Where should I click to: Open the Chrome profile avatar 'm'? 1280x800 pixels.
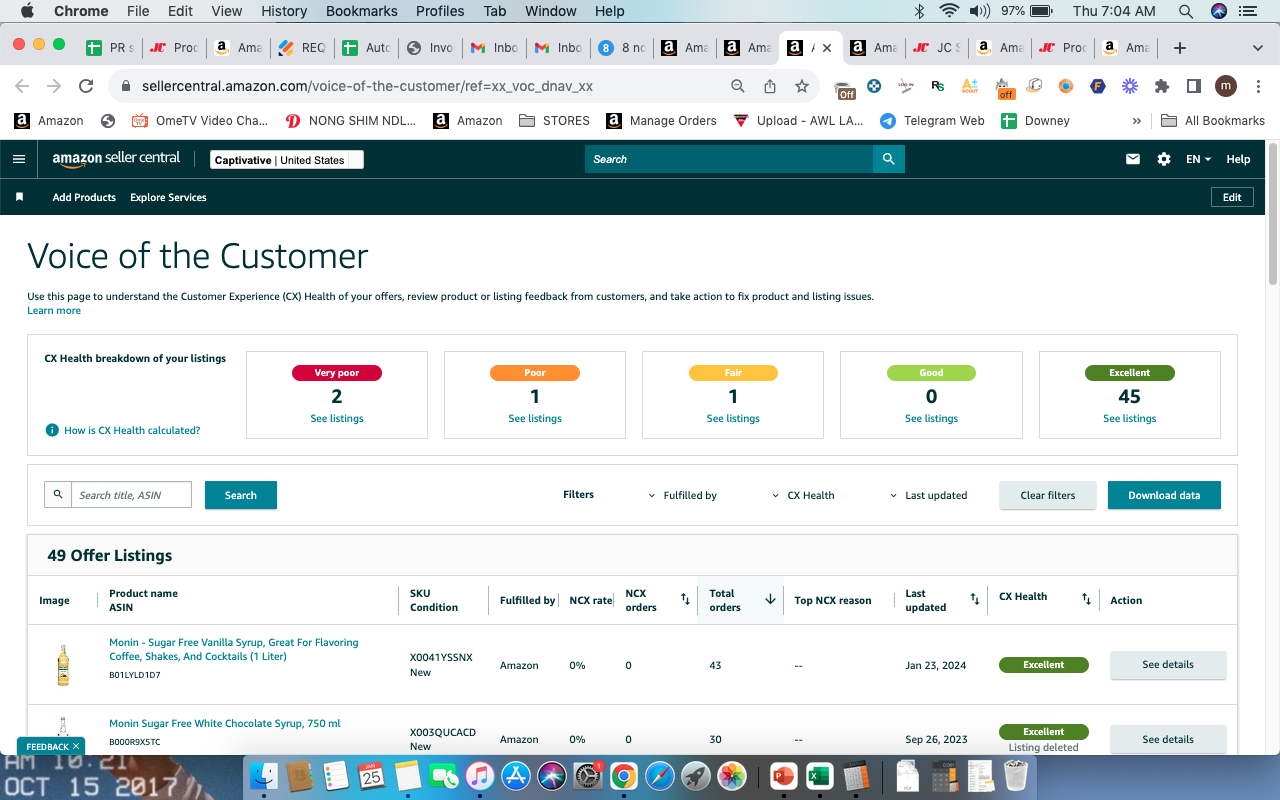[1226, 86]
